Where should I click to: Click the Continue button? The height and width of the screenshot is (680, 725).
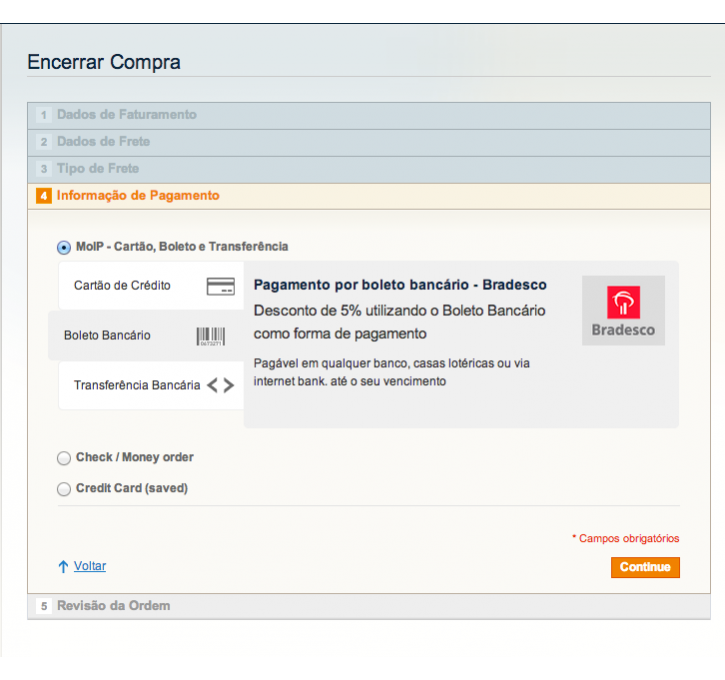click(x=645, y=567)
